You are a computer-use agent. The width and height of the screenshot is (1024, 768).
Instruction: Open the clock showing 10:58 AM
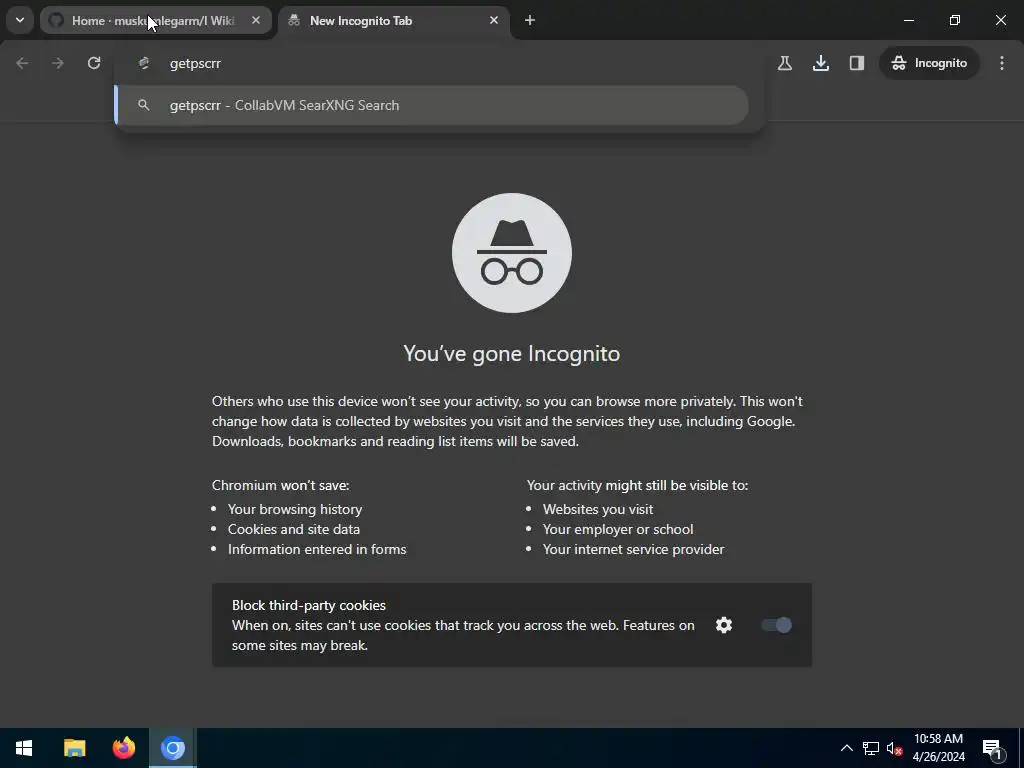[938, 748]
